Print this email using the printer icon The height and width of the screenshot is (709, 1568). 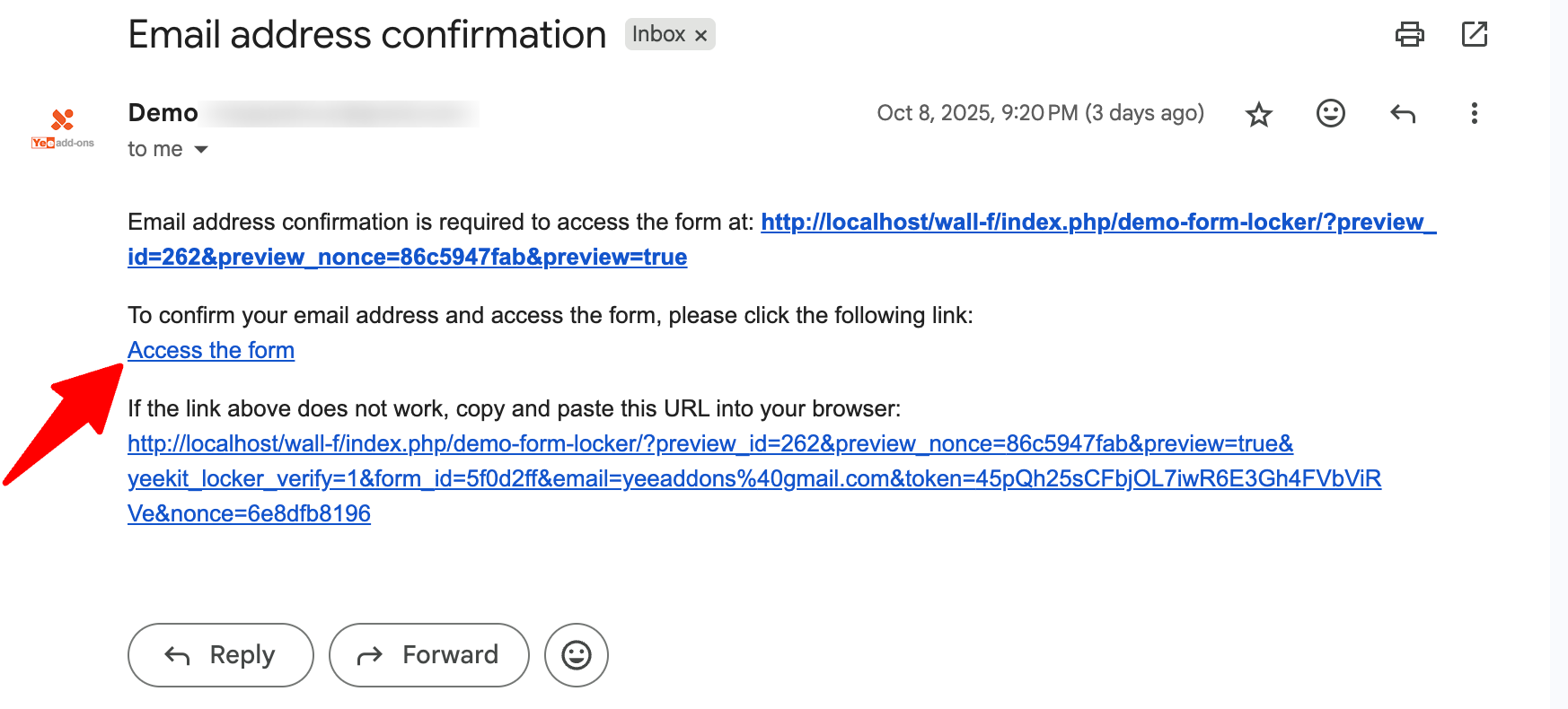click(x=1409, y=34)
